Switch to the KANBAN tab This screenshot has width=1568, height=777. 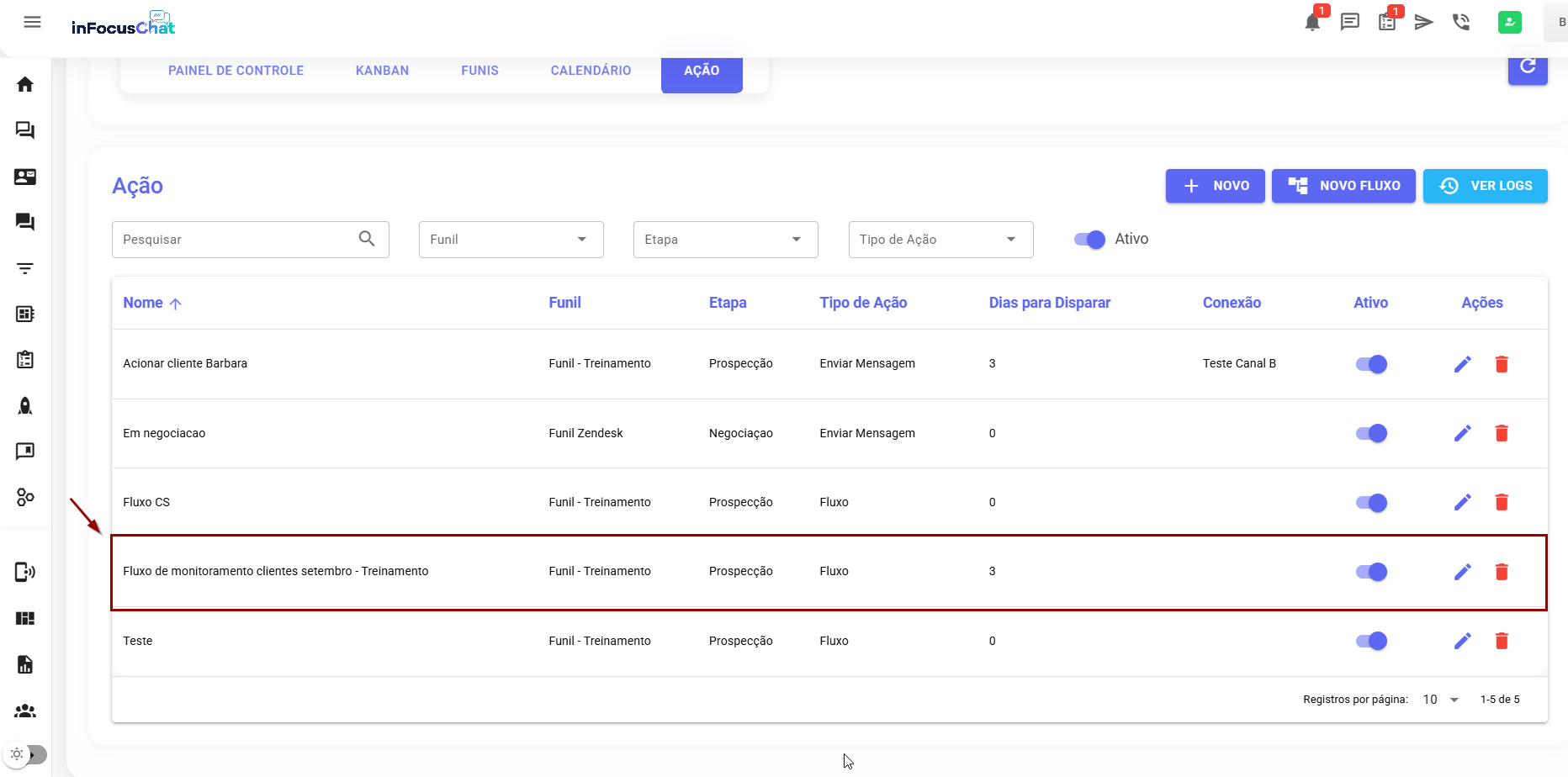click(382, 71)
